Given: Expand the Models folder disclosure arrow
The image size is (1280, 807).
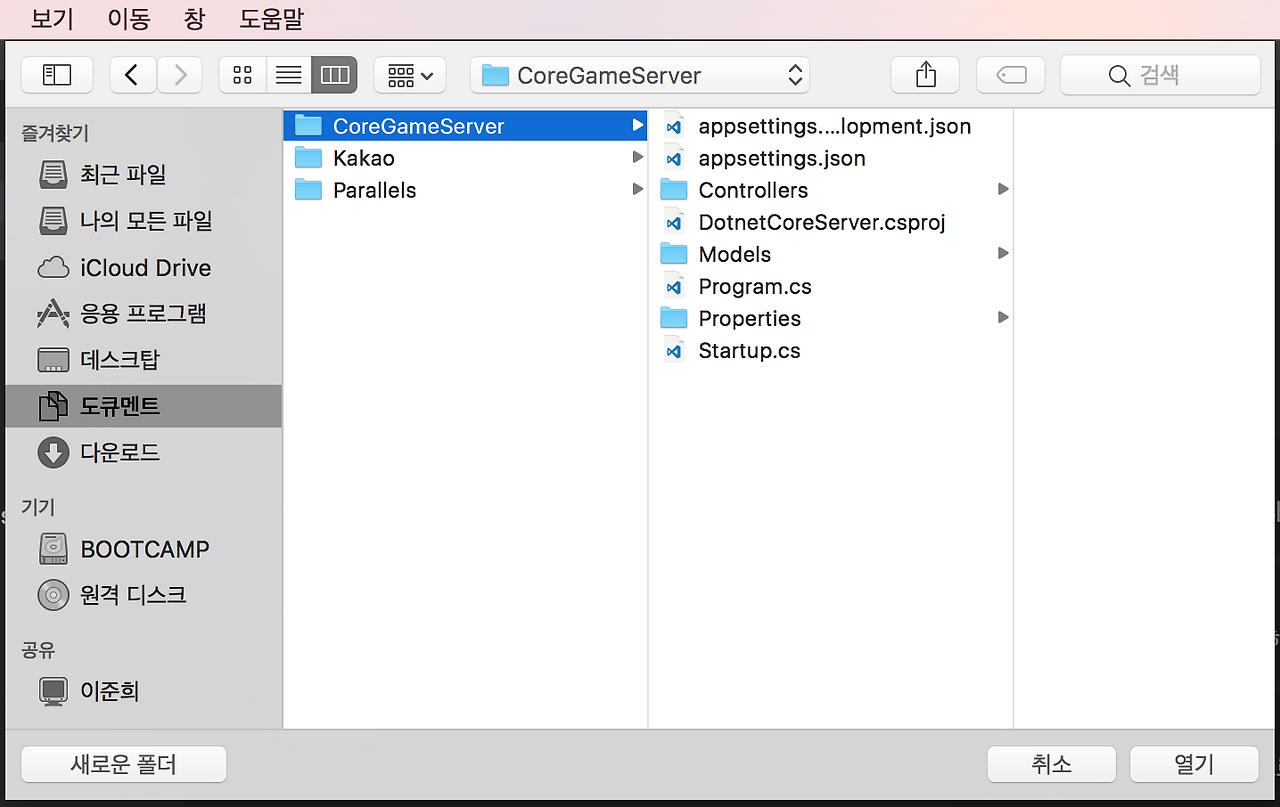Looking at the screenshot, I should [x=1003, y=254].
